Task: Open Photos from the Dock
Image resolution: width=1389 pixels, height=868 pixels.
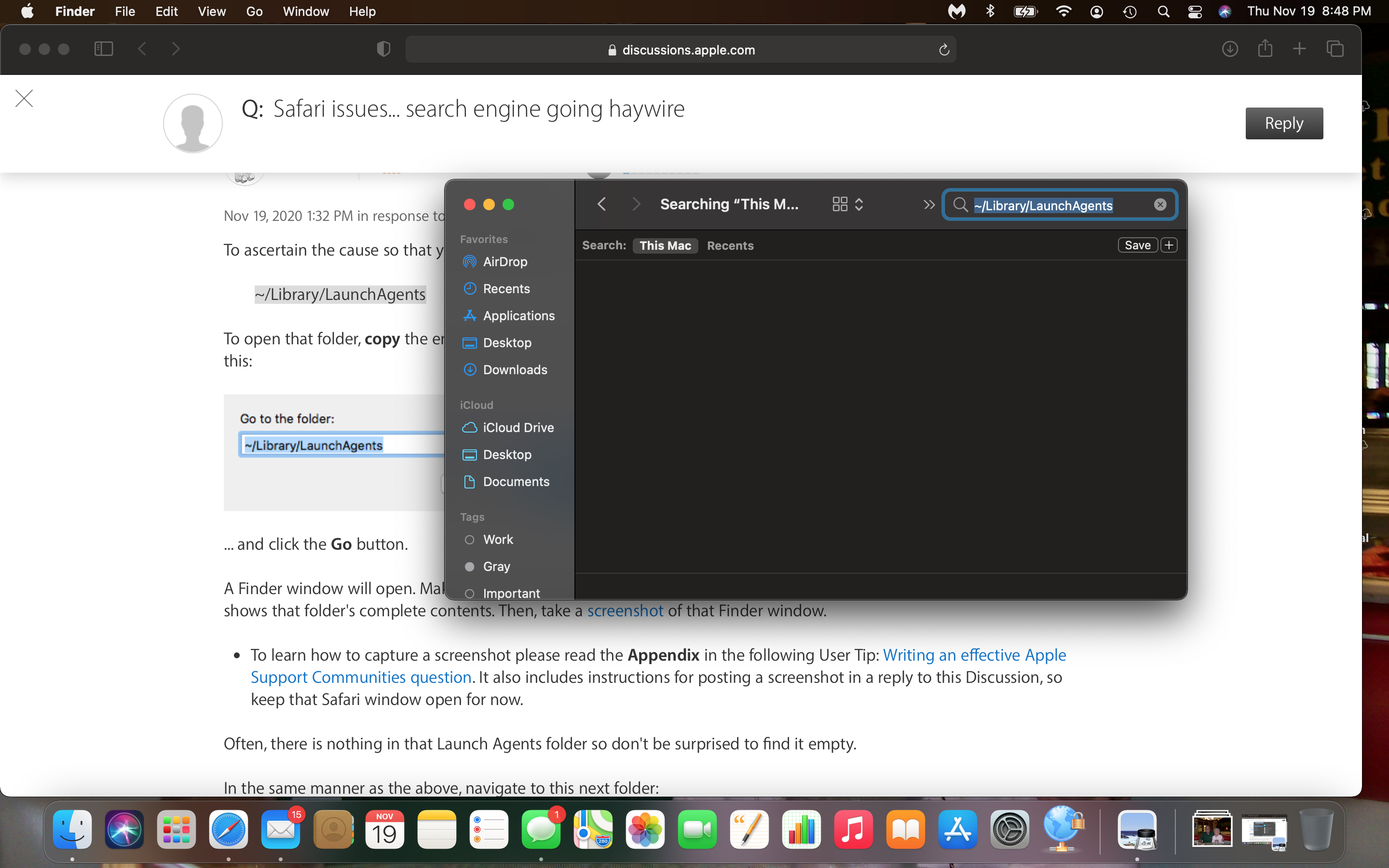Action: (645, 829)
